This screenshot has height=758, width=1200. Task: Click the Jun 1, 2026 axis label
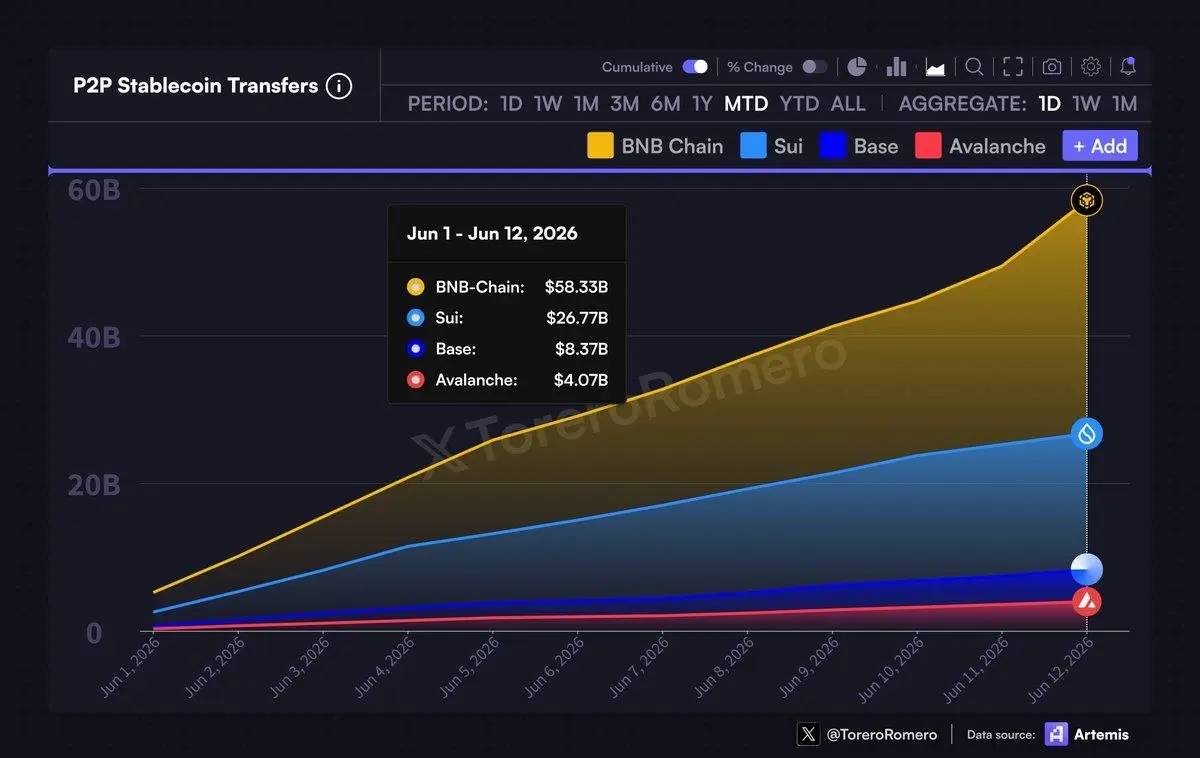(129, 668)
